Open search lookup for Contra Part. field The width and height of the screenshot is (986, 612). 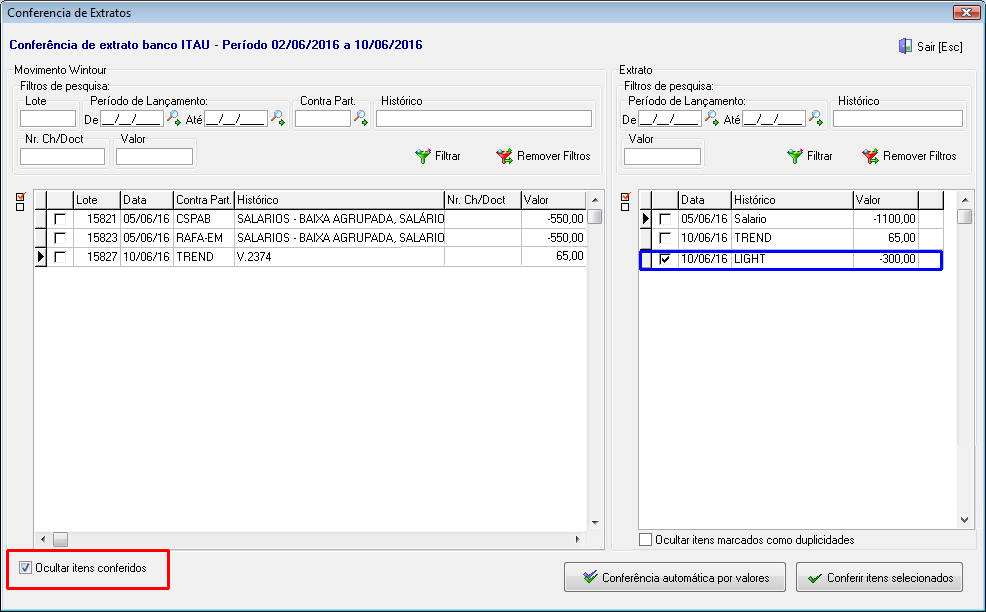click(361, 118)
